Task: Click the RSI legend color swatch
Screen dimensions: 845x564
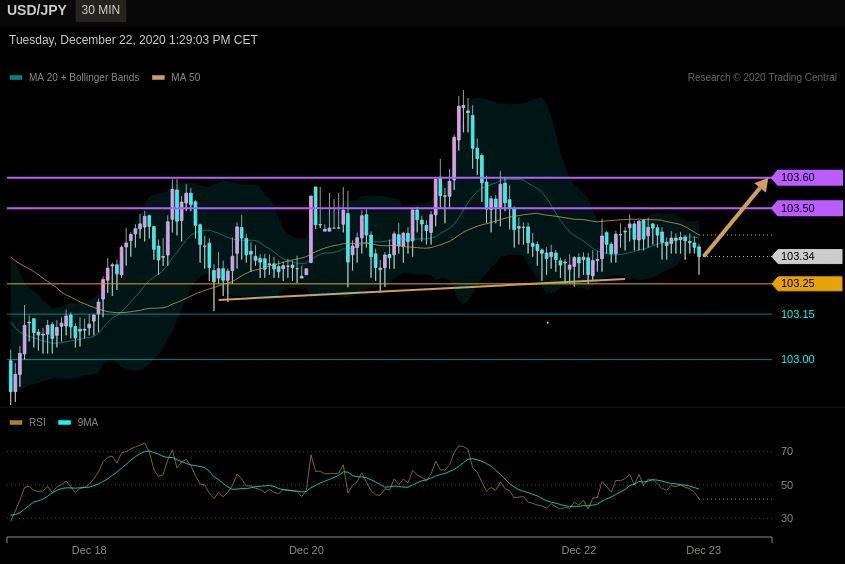Action: click(16, 422)
